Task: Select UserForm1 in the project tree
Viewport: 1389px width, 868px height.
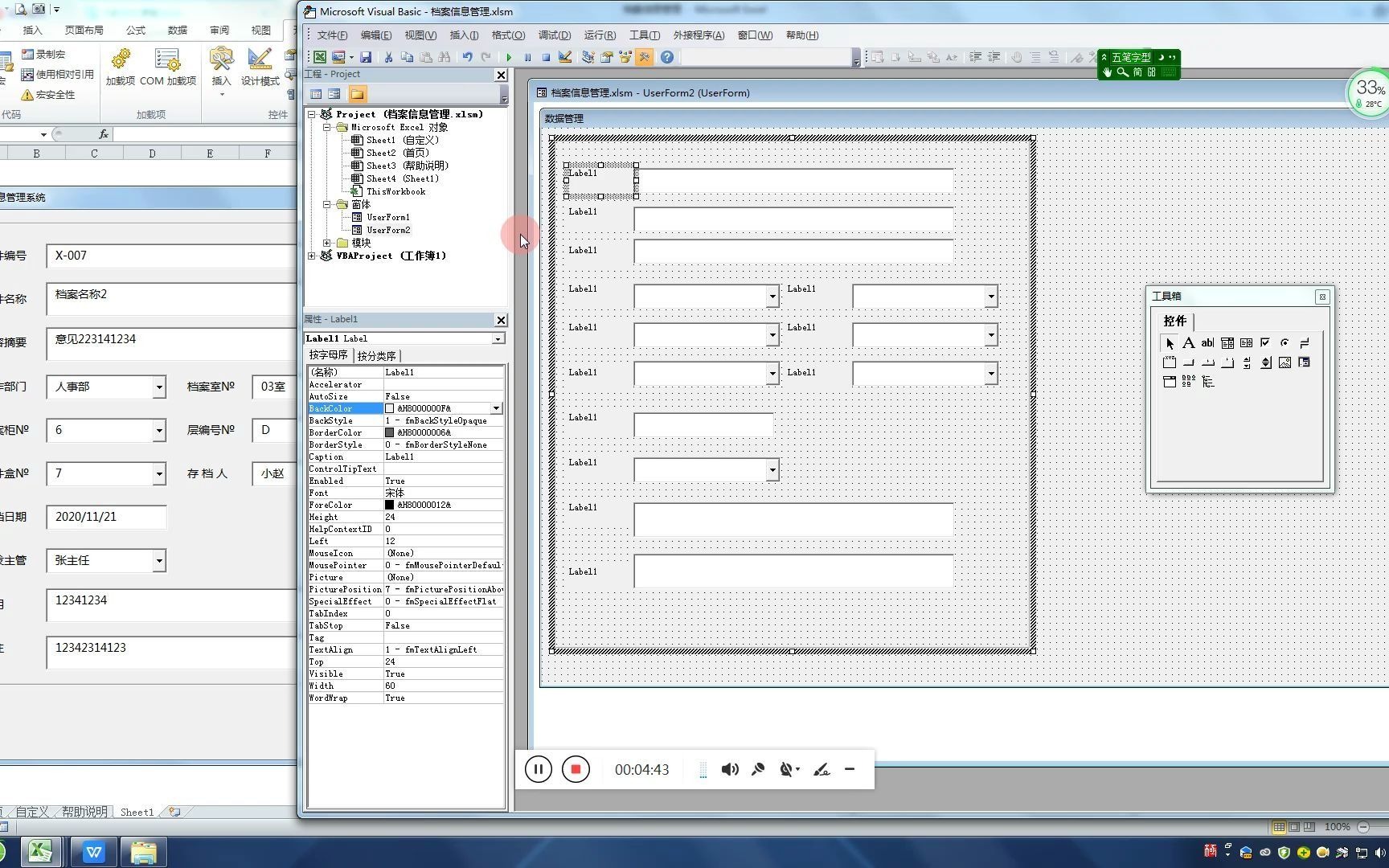Action: click(388, 217)
